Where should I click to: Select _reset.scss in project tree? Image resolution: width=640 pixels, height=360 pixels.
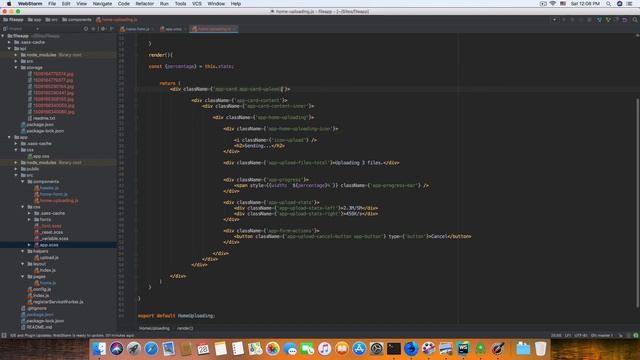[x=49, y=232]
